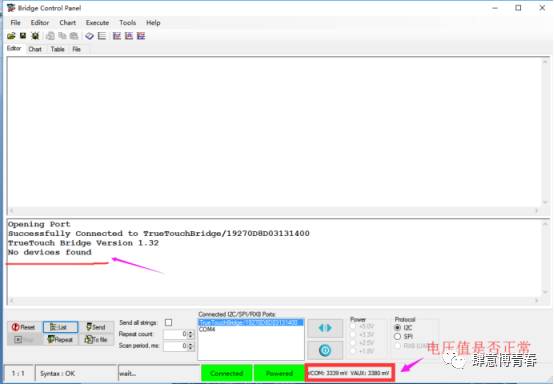Viewport: 554px width, 385px height.
Task: Select the +2.5V power option
Action: tap(353, 343)
